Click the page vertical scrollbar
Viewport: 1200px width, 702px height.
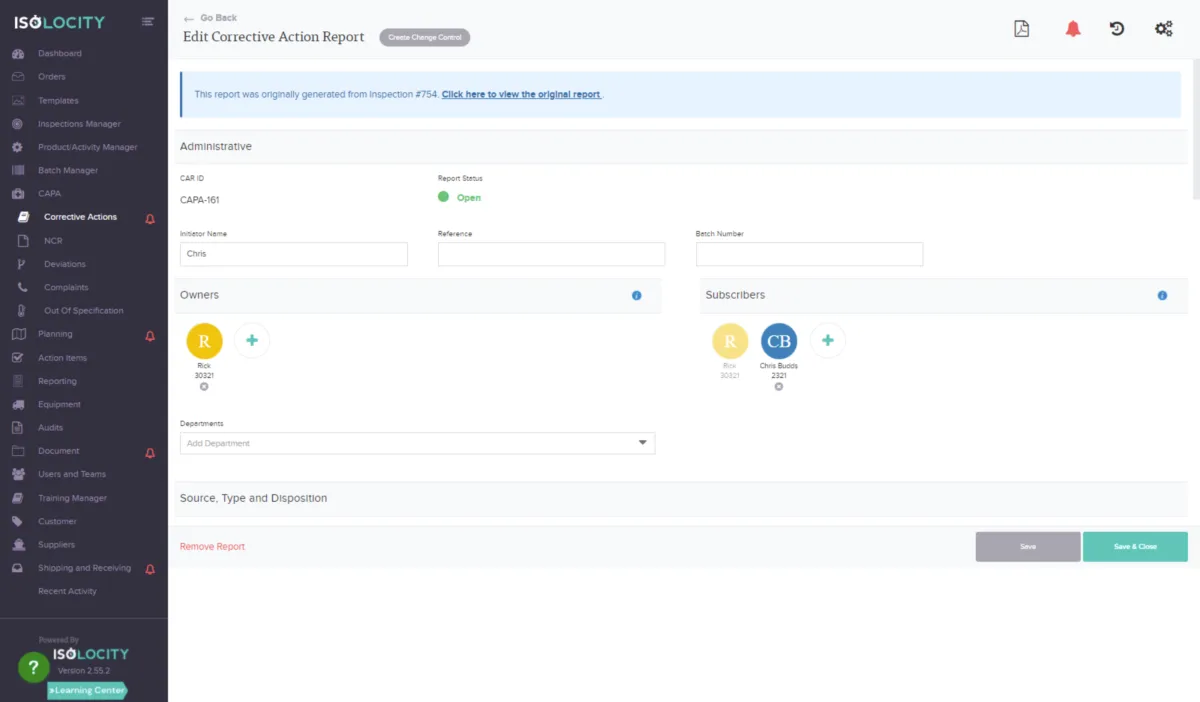pos(1195,130)
